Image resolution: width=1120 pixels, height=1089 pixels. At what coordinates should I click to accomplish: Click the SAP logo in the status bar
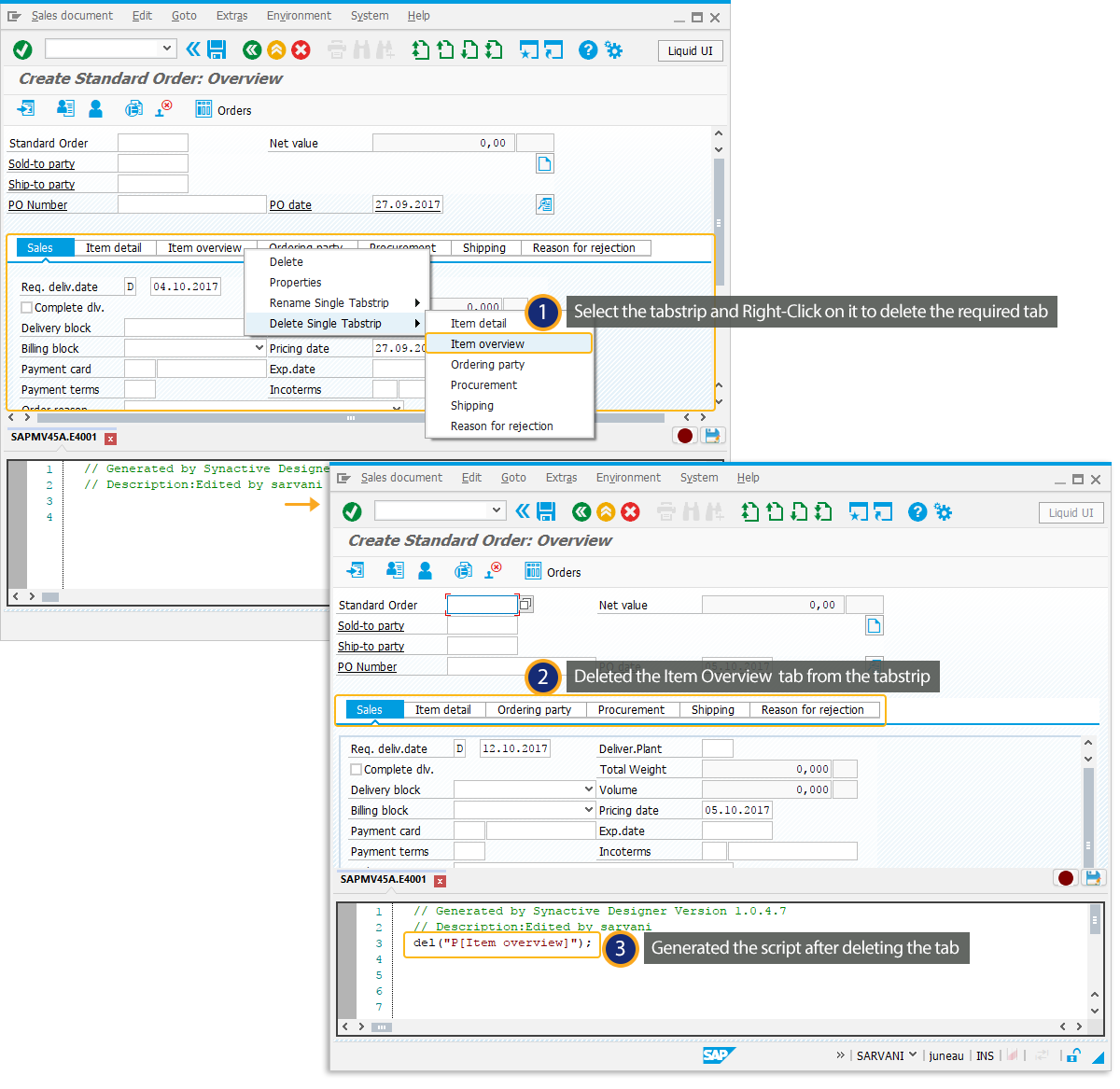(x=719, y=1055)
